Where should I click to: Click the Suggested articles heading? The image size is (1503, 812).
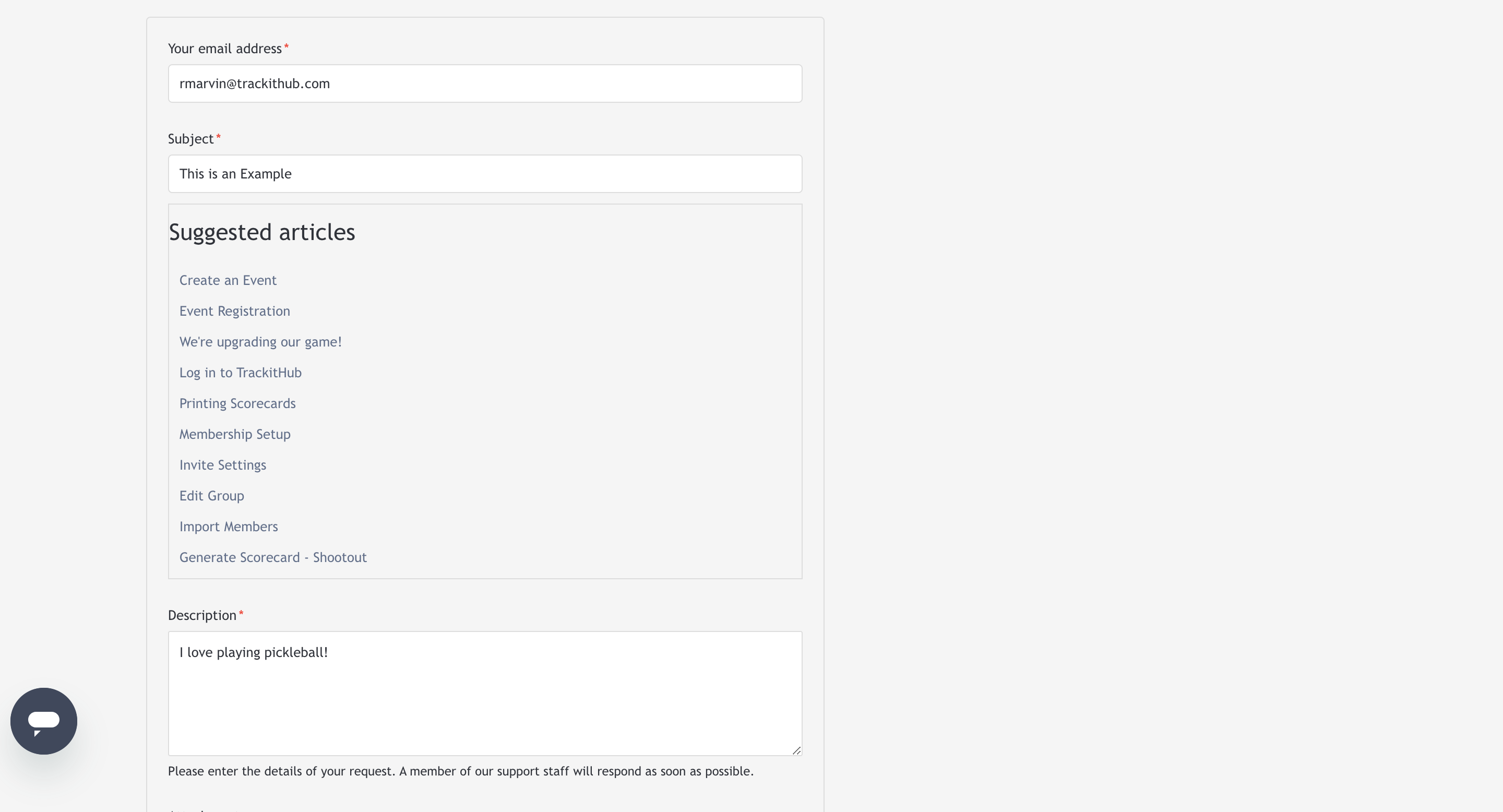(262, 232)
